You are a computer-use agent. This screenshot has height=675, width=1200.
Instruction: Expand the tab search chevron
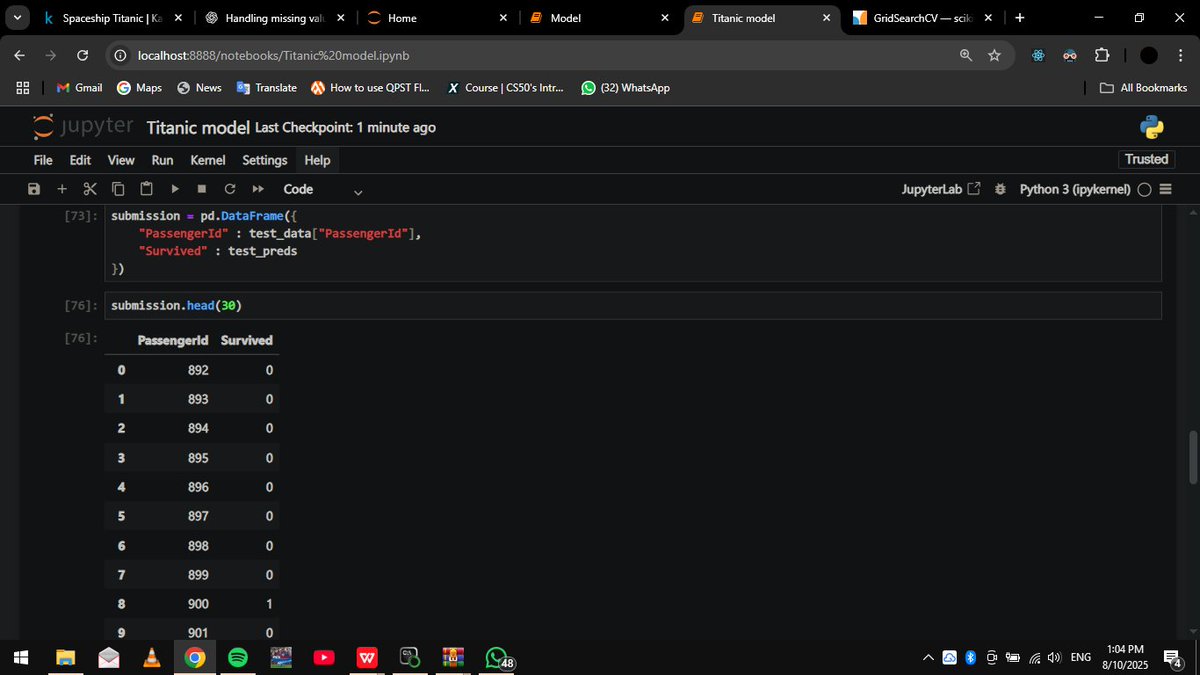click(x=17, y=18)
